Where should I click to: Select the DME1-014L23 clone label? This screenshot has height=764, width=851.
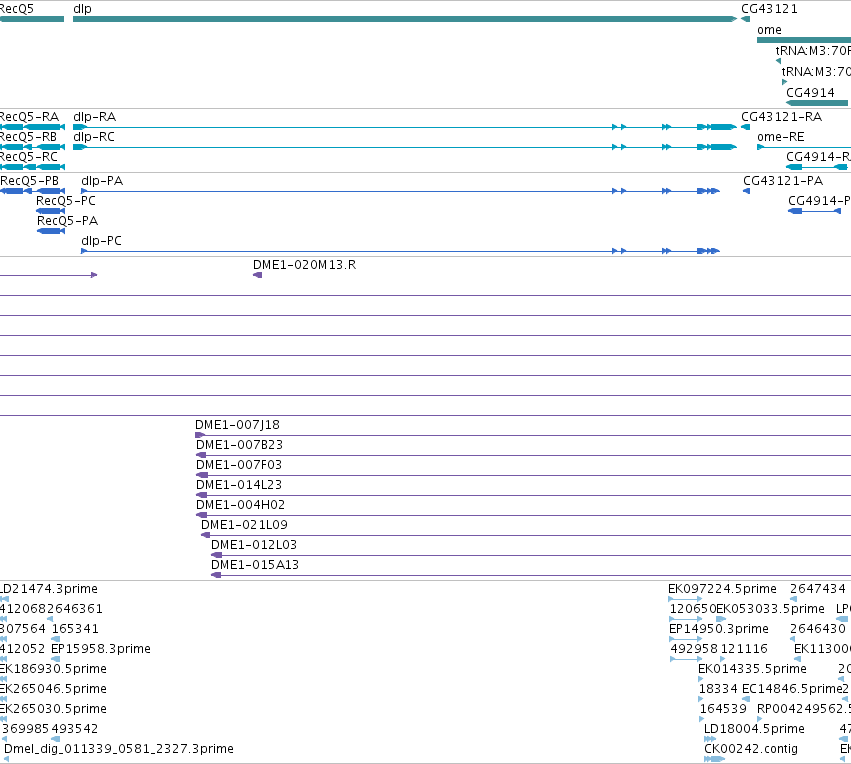(x=239, y=485)
